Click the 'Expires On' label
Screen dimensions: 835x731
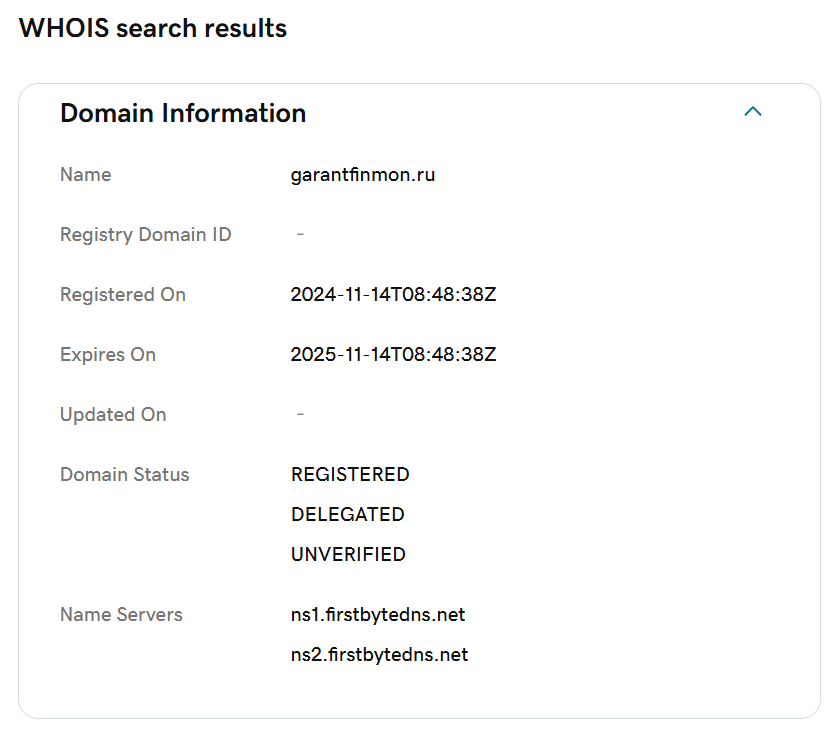coord(108,355)
